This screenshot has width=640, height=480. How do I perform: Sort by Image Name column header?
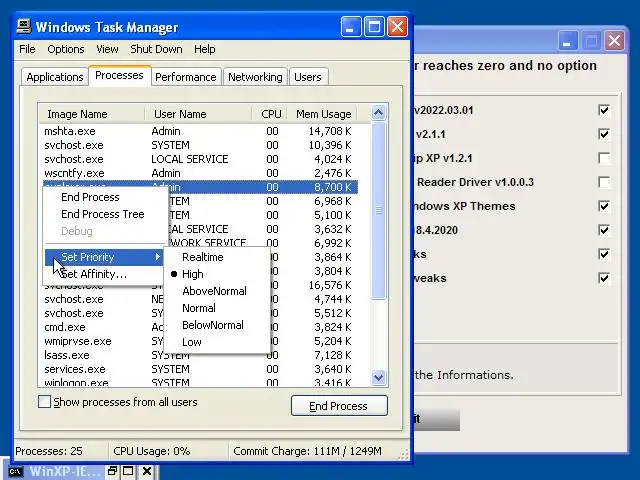point(92,114)
